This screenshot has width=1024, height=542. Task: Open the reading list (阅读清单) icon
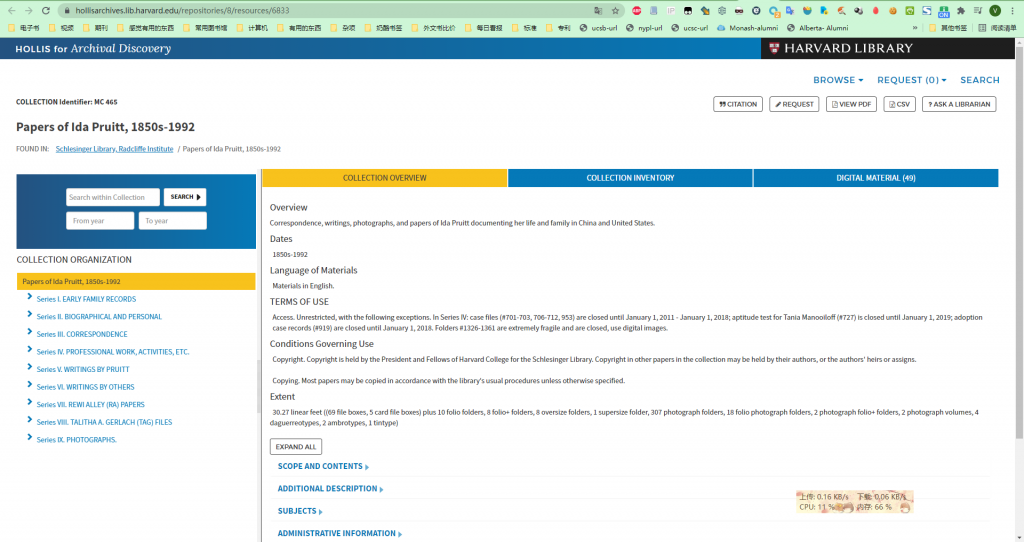click(997, 28)
